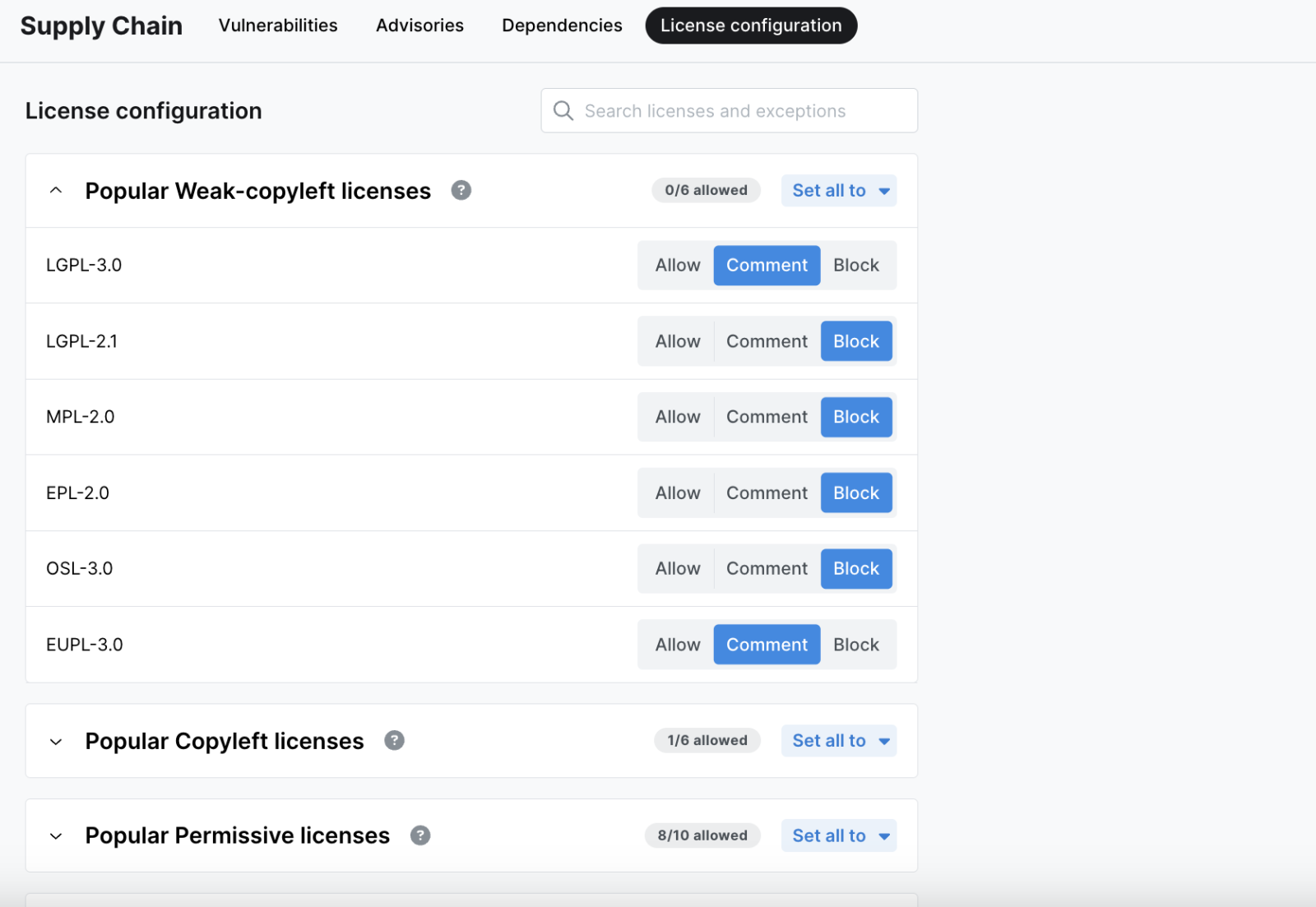Switch to the Vulnerabilities tab
This screenshot has height=907, width=1316.
point(277,25)
